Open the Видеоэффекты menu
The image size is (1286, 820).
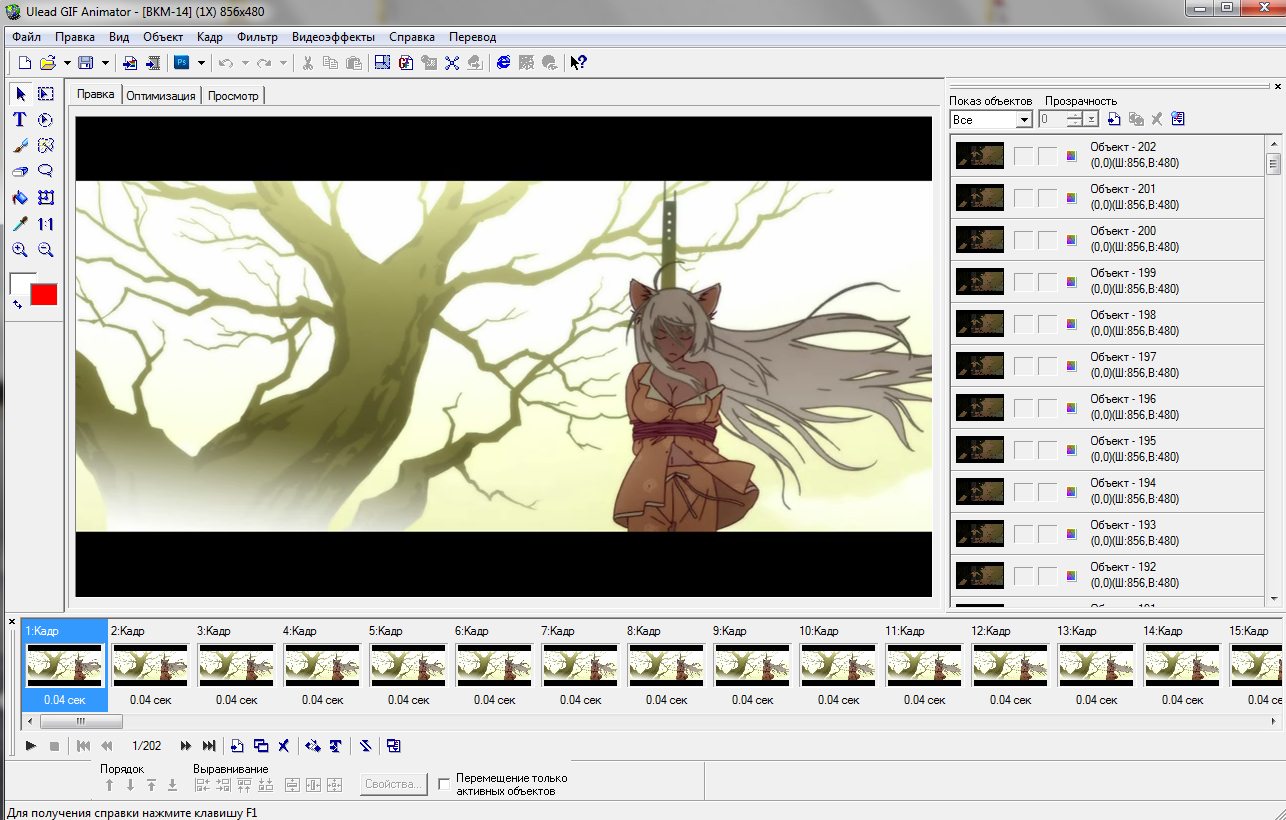click(334, 37)
